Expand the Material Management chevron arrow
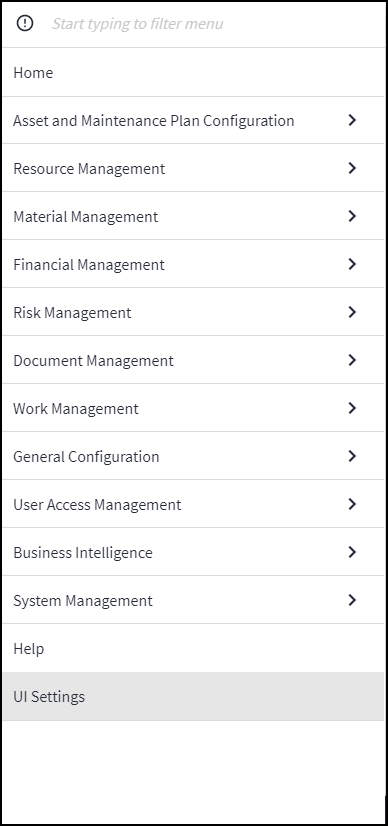Screen dimensions: 388x826 click(x=352, y=216)
